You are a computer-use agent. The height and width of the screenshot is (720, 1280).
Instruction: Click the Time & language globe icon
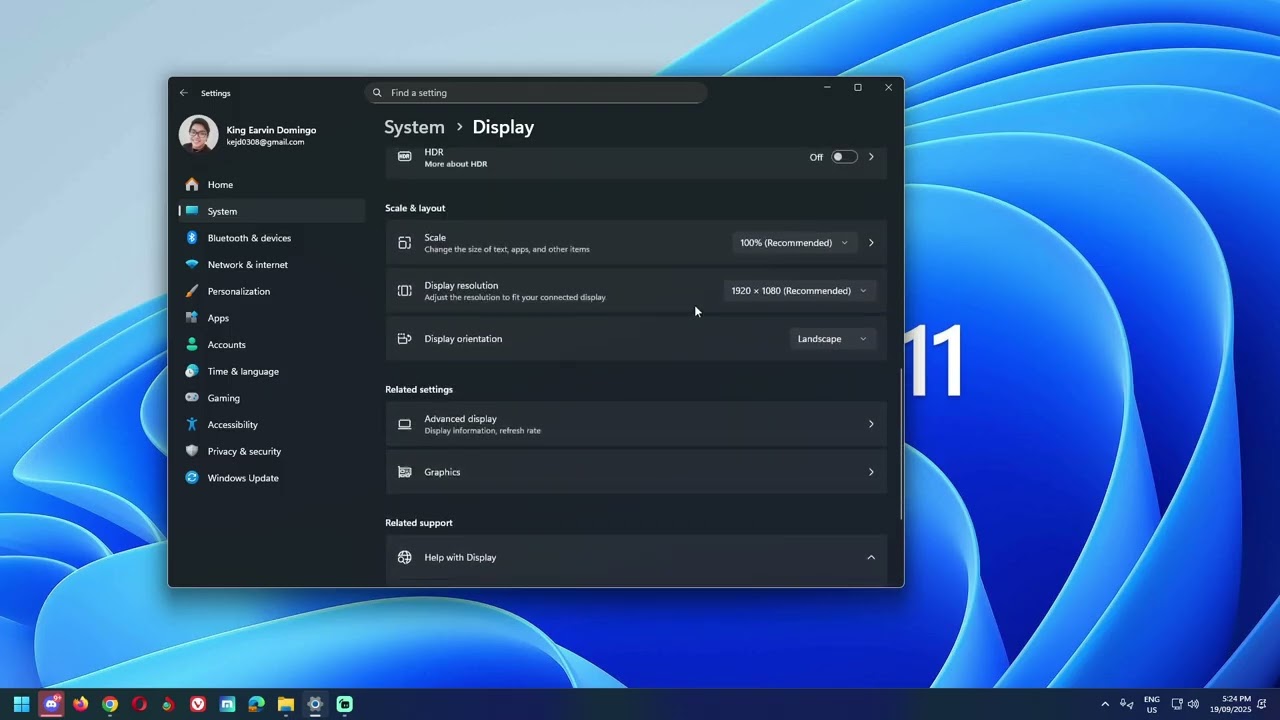pos(192,371)
